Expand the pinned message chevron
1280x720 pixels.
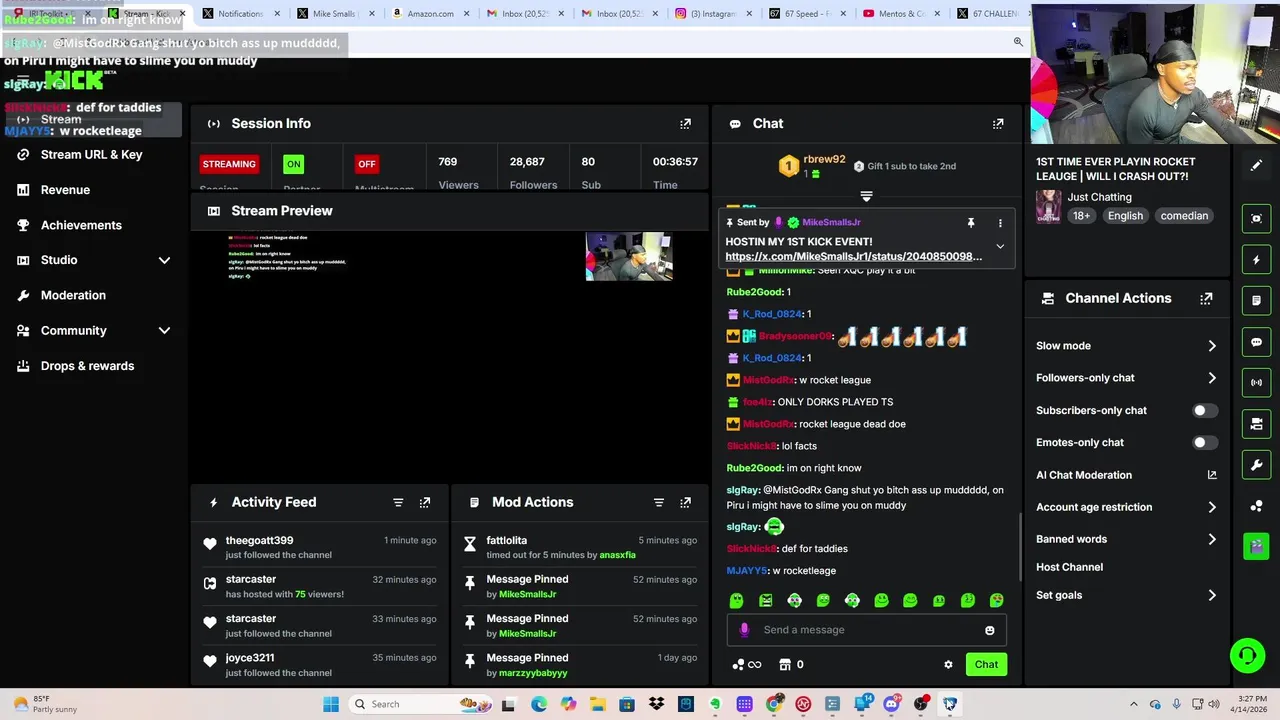click(x=1000, y=246)
